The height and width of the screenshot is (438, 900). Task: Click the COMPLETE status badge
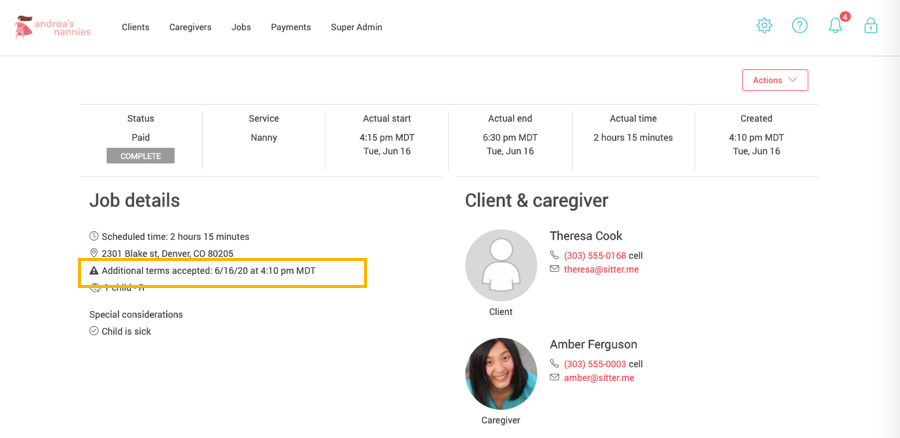click(141, 156)
